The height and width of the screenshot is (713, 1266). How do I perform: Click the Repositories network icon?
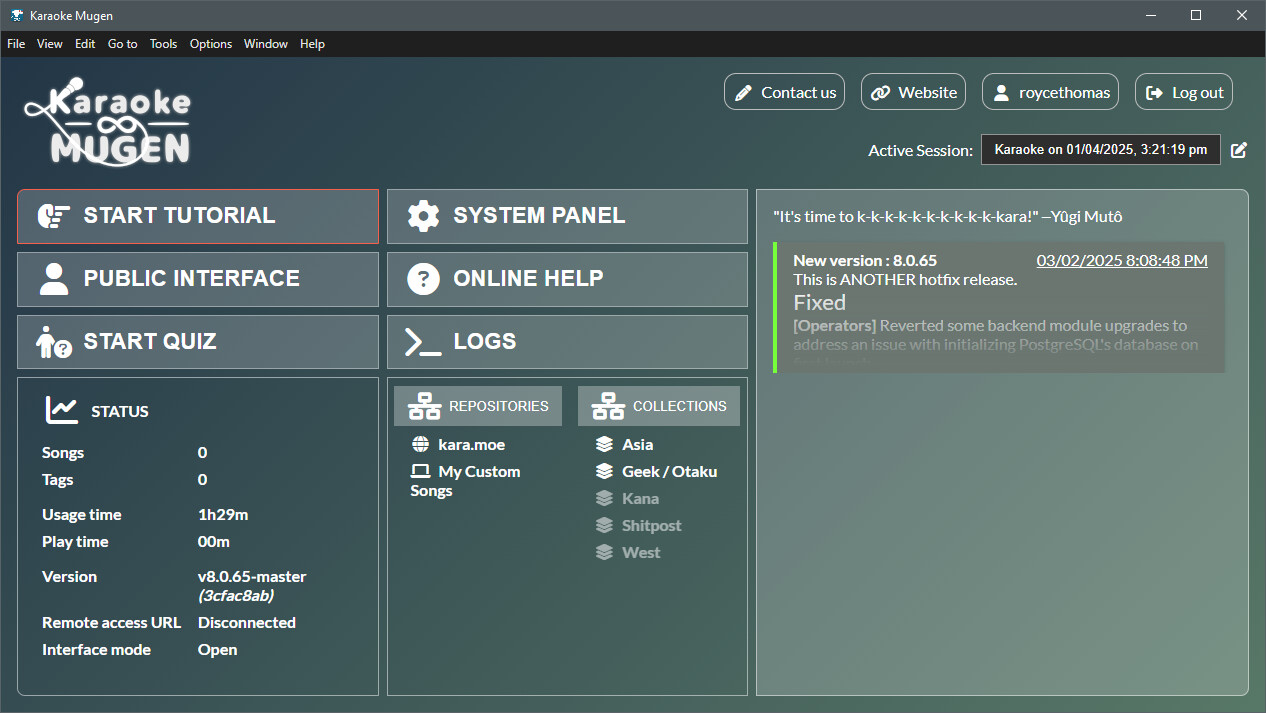pos(425,406)
